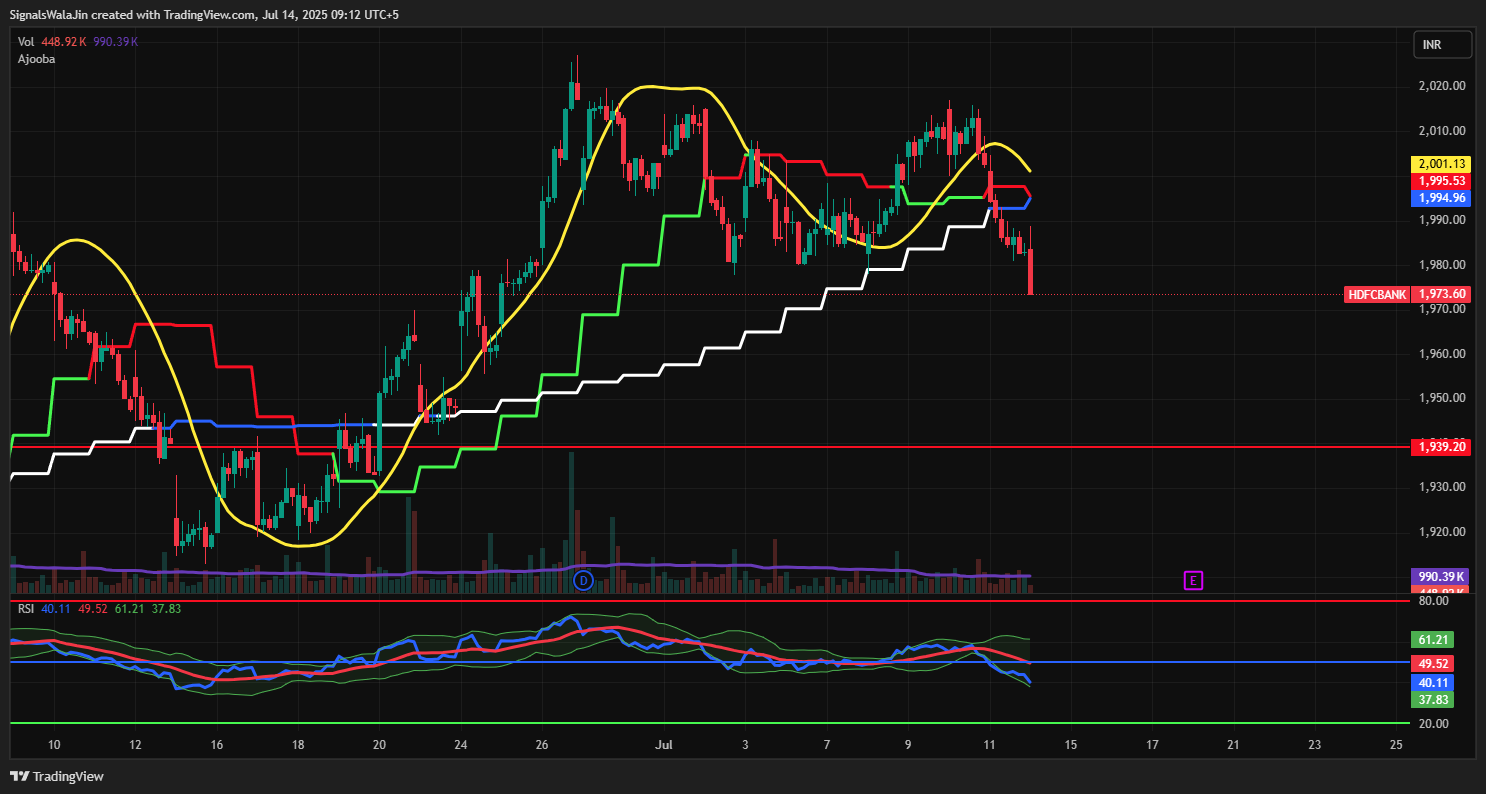Click date 26 on the time axis
Screen dimensions: 1486x794
click(542, 745)
